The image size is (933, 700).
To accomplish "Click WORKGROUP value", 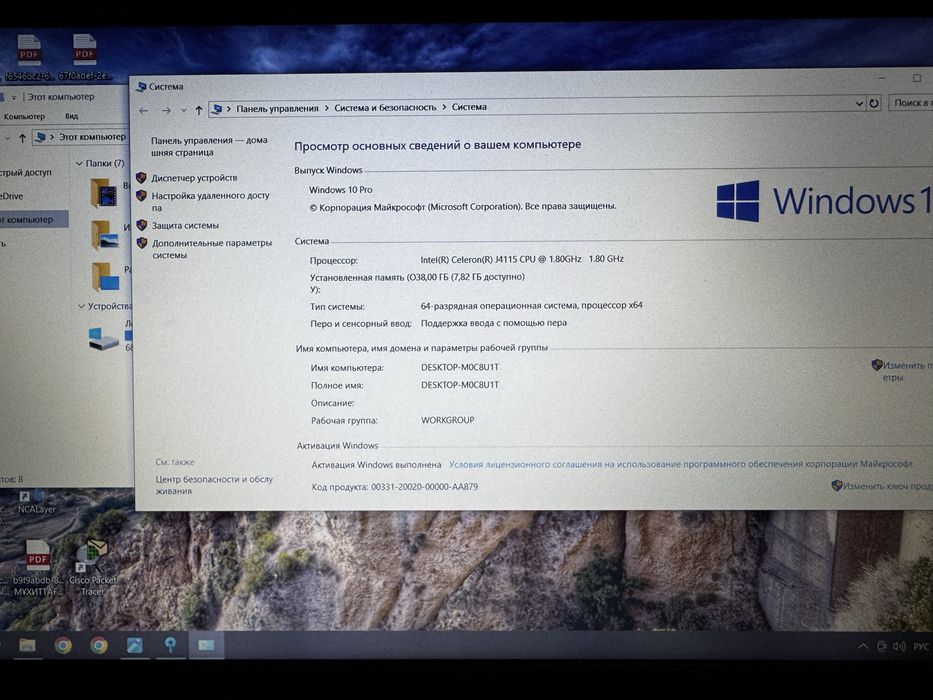I will point(447,420).
